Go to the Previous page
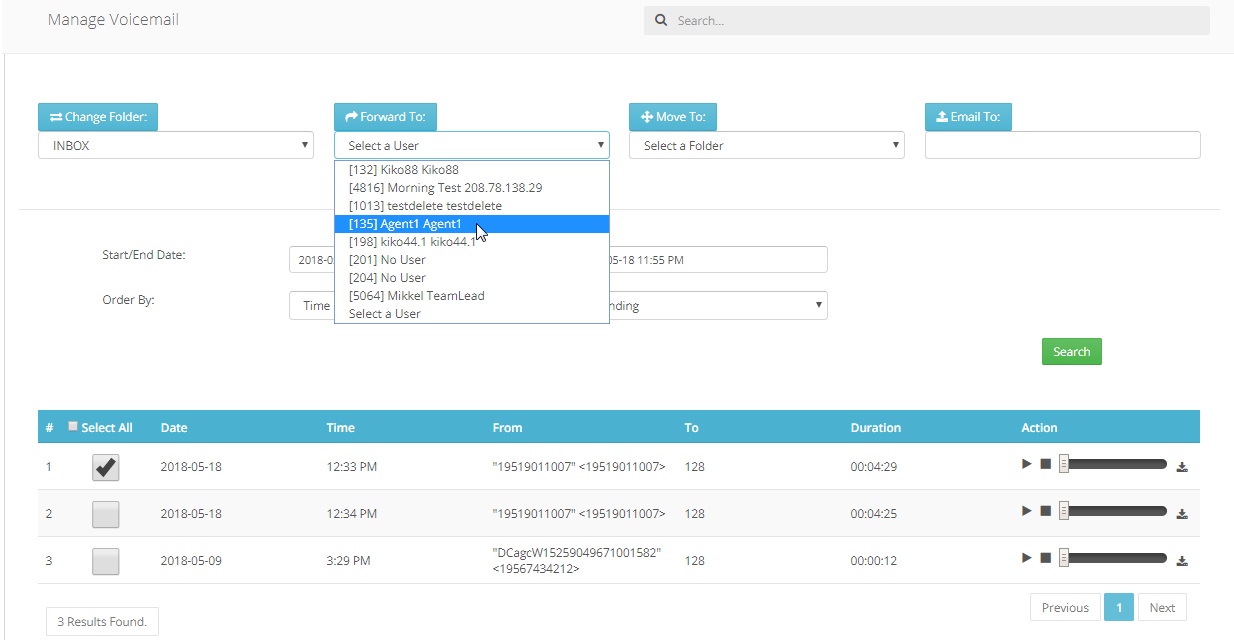The image size is (1234, 640). [1065, 607]
